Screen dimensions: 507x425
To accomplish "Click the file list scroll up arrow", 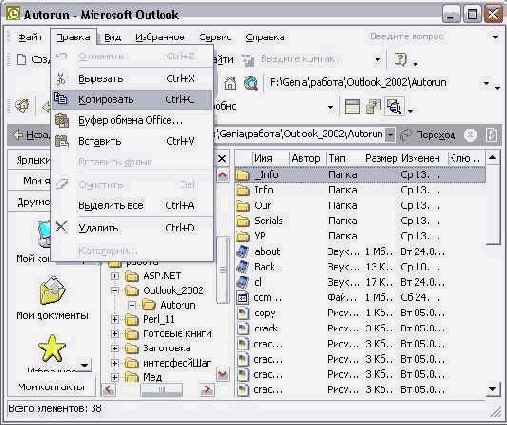I will point(493,157).
